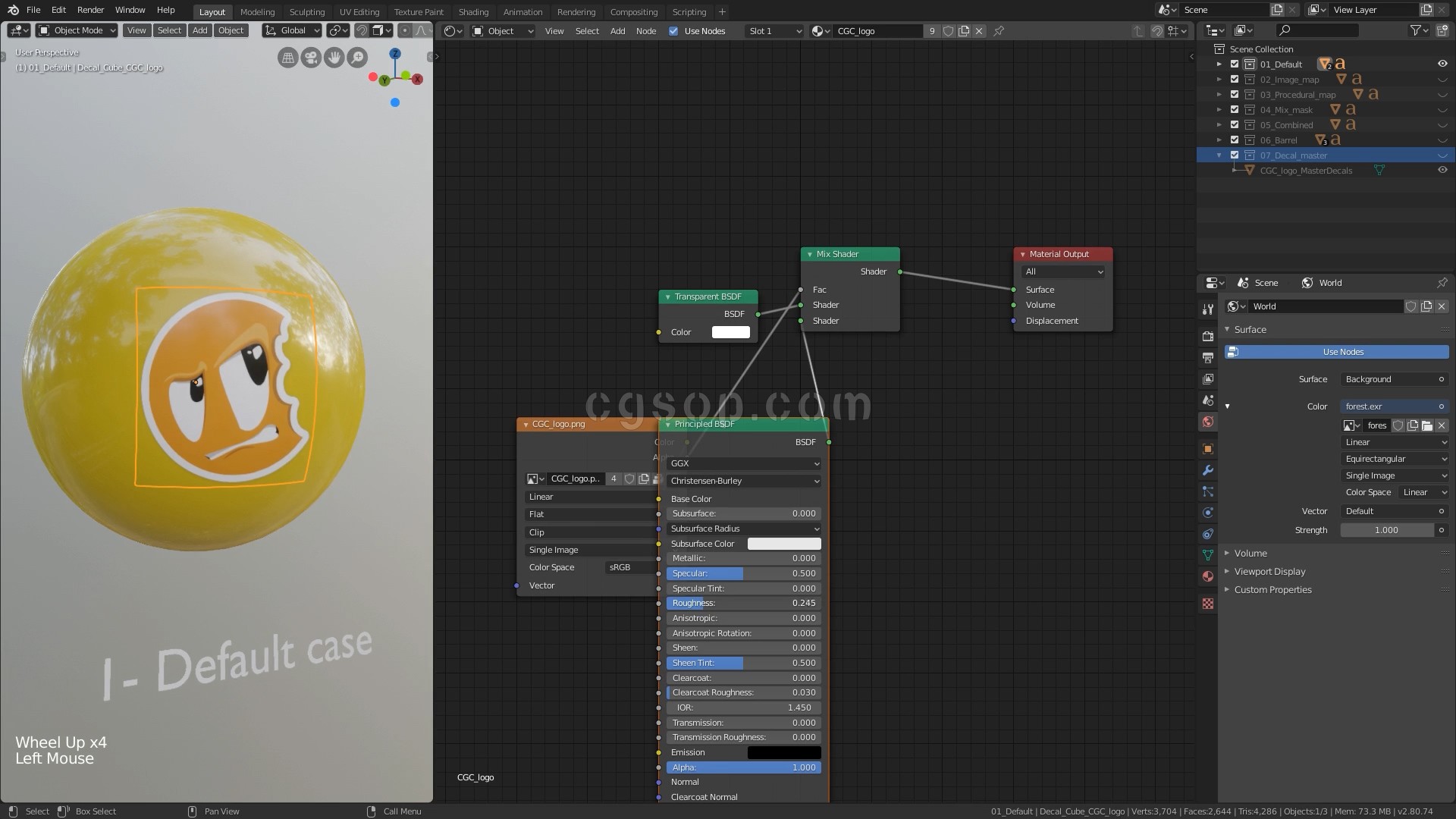Open the Equirectangular projection dropdown
Viewport: 1456px width, 819px height.
1394,459
